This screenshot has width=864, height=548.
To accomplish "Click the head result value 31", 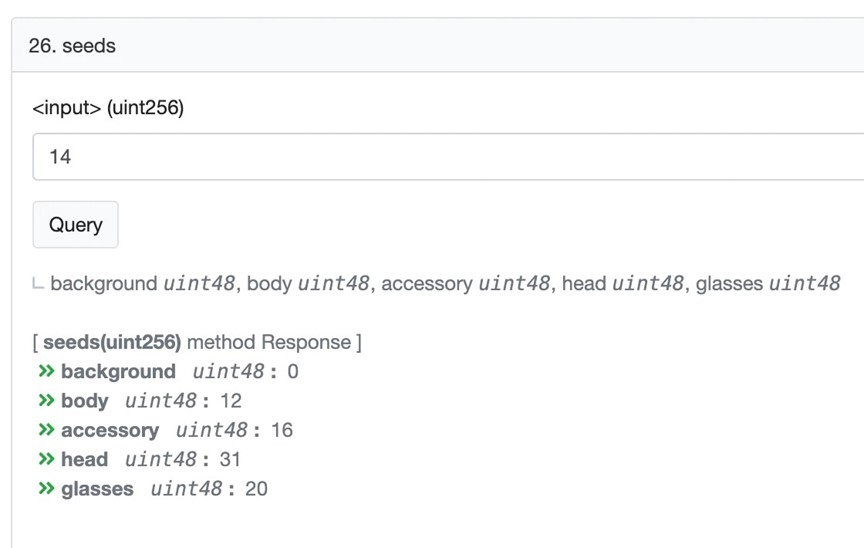I will [x=230, y=459].
